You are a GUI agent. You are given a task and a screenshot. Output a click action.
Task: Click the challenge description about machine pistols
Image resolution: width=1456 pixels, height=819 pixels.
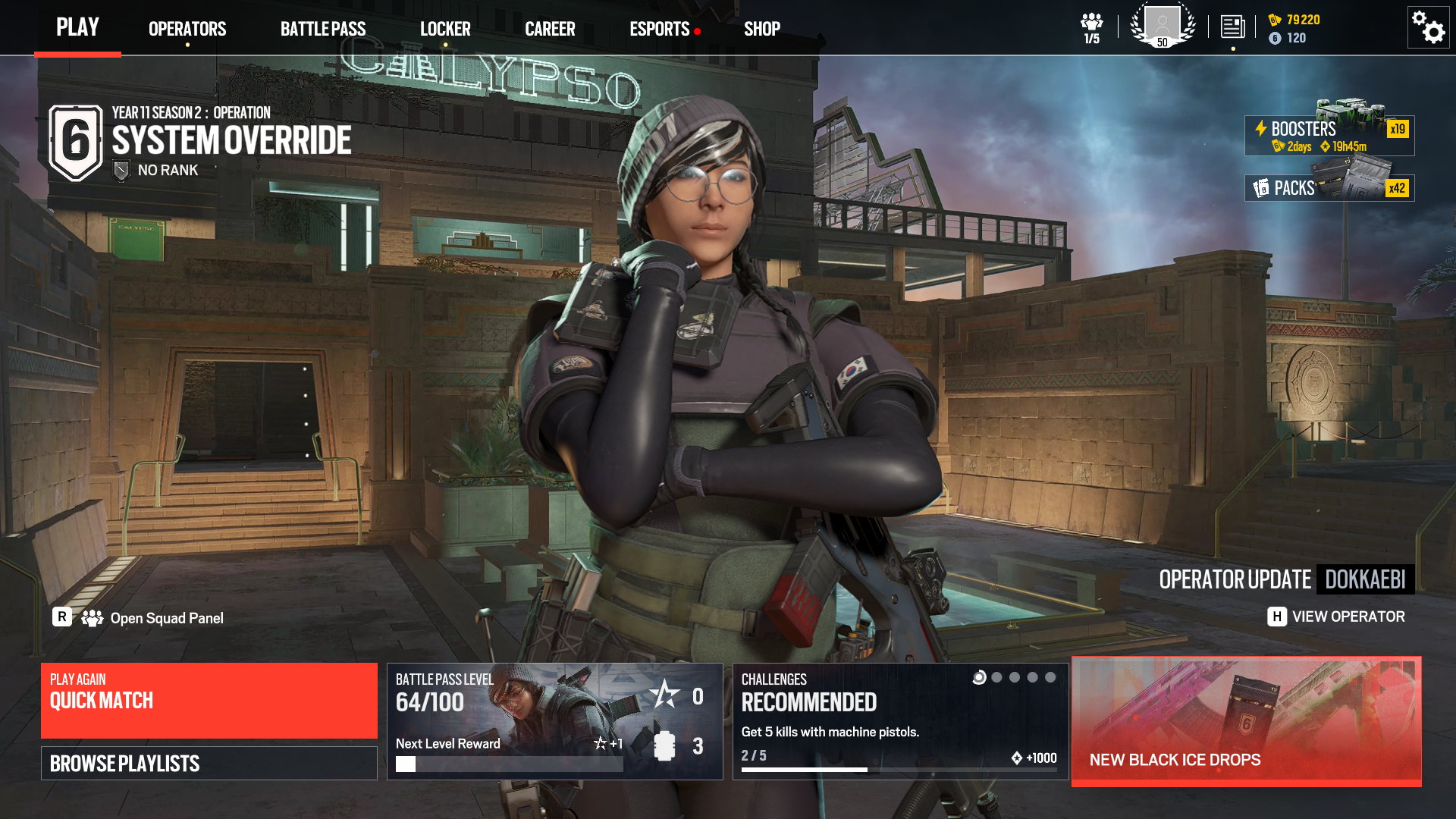(830, 732)
